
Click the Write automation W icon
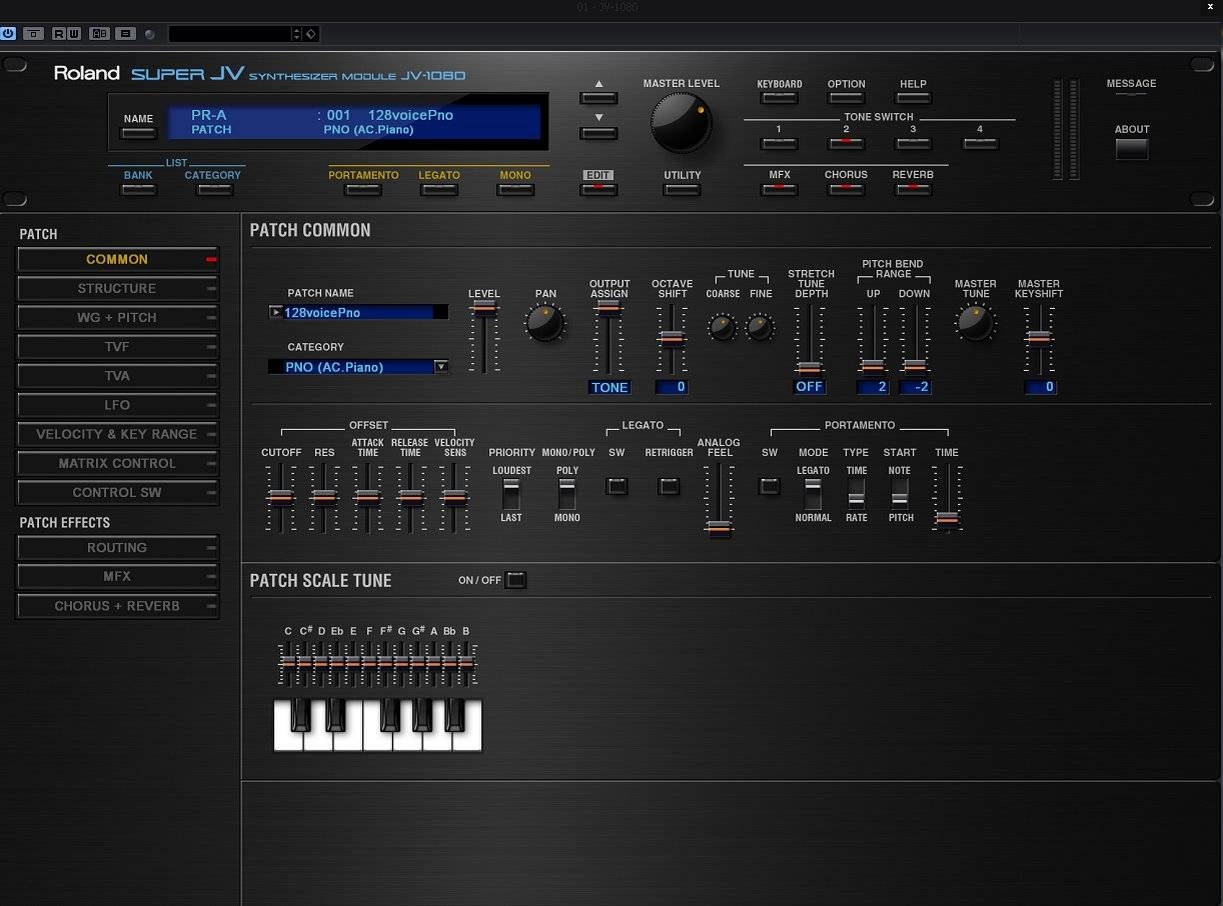pos(73,34)
